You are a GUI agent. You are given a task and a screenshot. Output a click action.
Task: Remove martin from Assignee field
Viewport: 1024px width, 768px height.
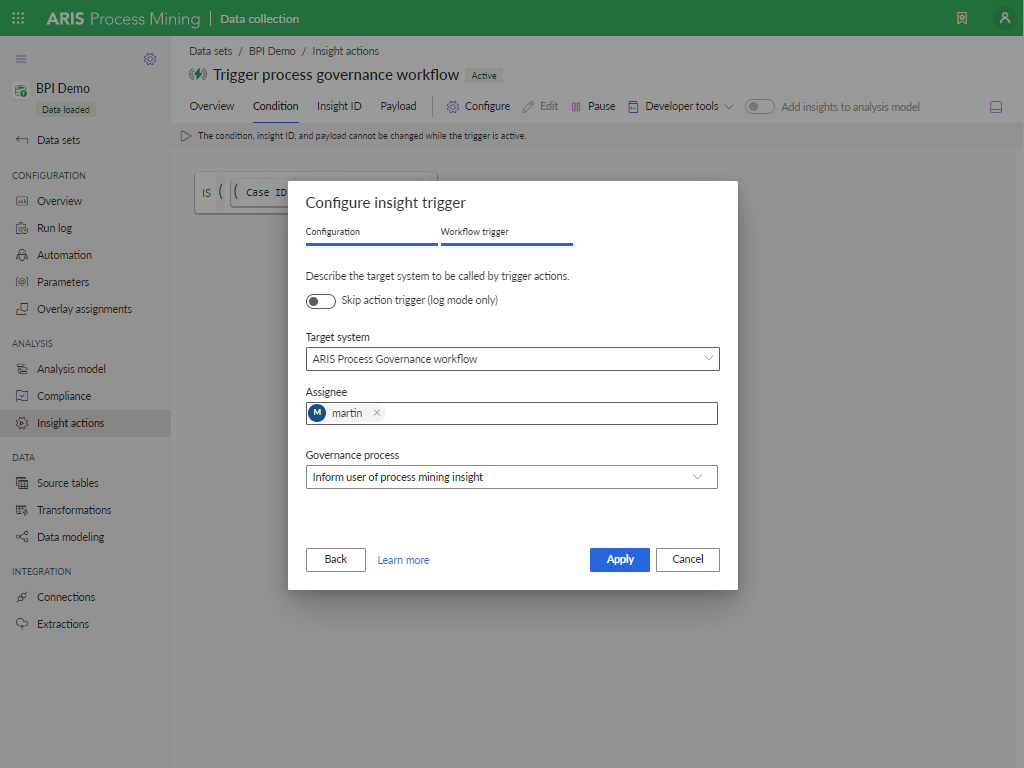[x=377, y=413]
